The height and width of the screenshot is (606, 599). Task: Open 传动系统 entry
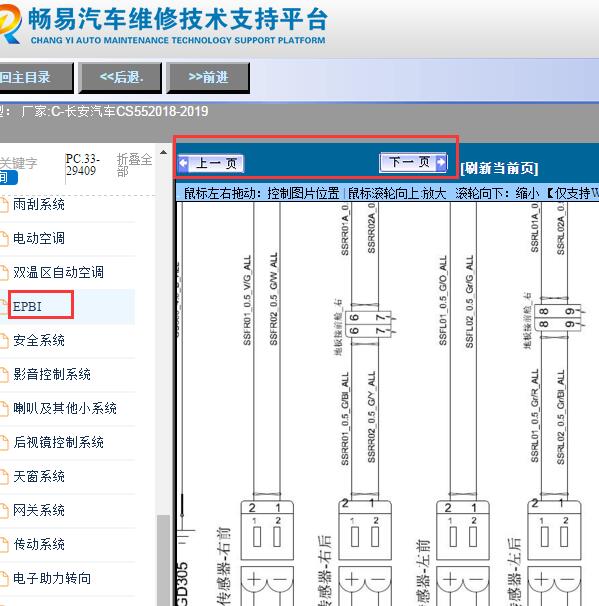(x=39, y=545)
